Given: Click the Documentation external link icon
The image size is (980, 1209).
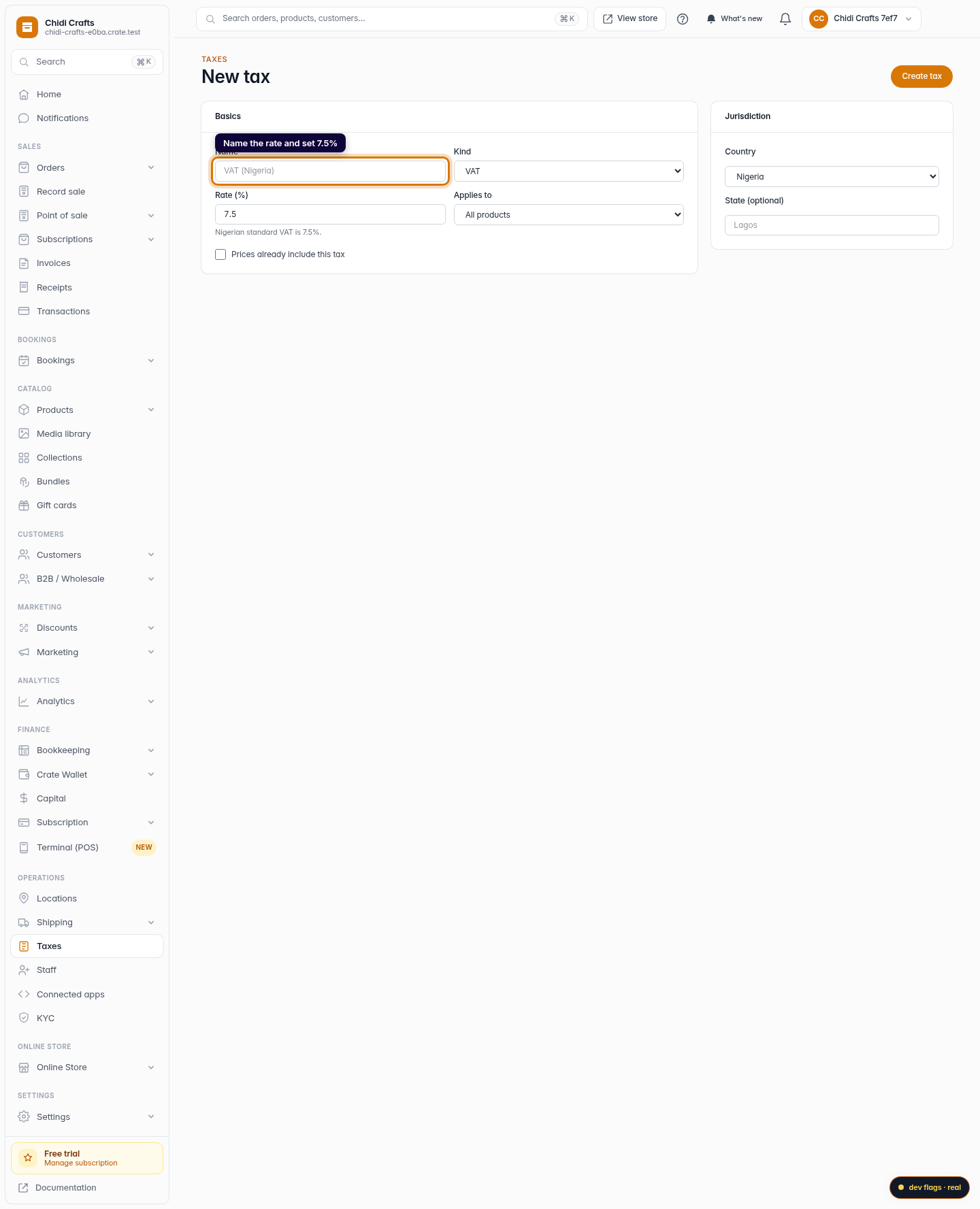Looking at the screenshot, I should pyautogui.click(x=23, y=1188).
